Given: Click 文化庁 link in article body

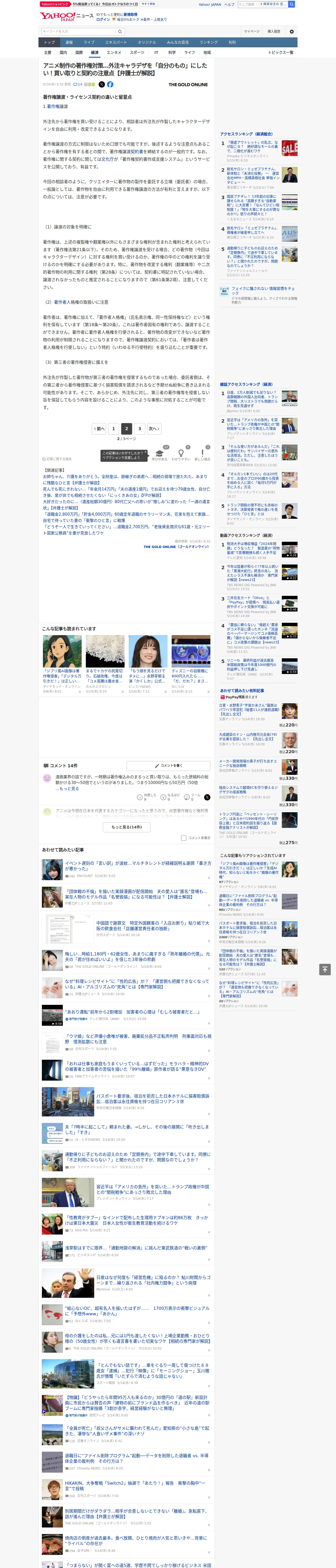Looking at the screenshot, I should tap(107, 159).
